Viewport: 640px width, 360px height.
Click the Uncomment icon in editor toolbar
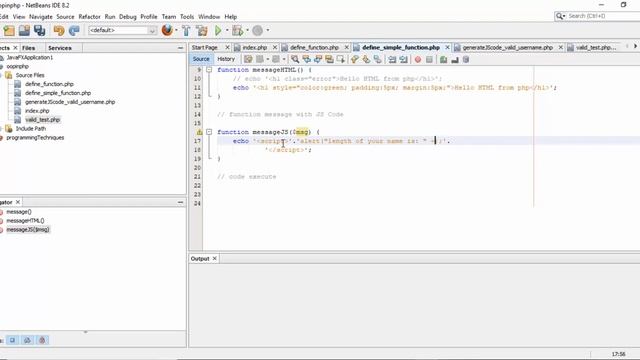[455, 60]
